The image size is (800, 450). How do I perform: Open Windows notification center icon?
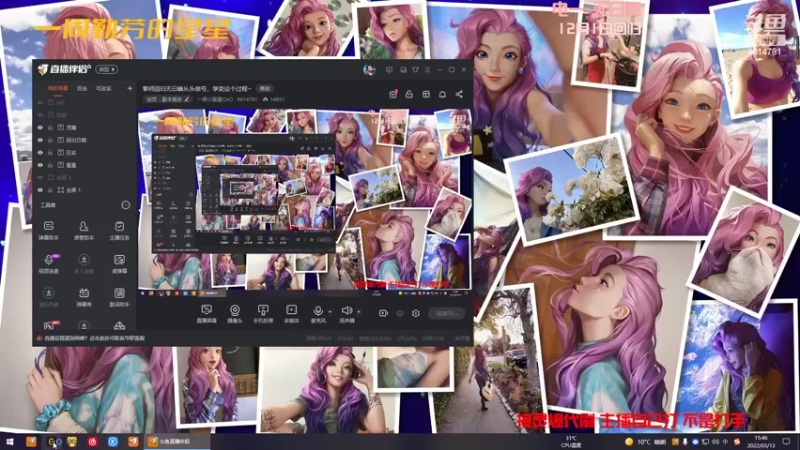(x=786, y=441)
